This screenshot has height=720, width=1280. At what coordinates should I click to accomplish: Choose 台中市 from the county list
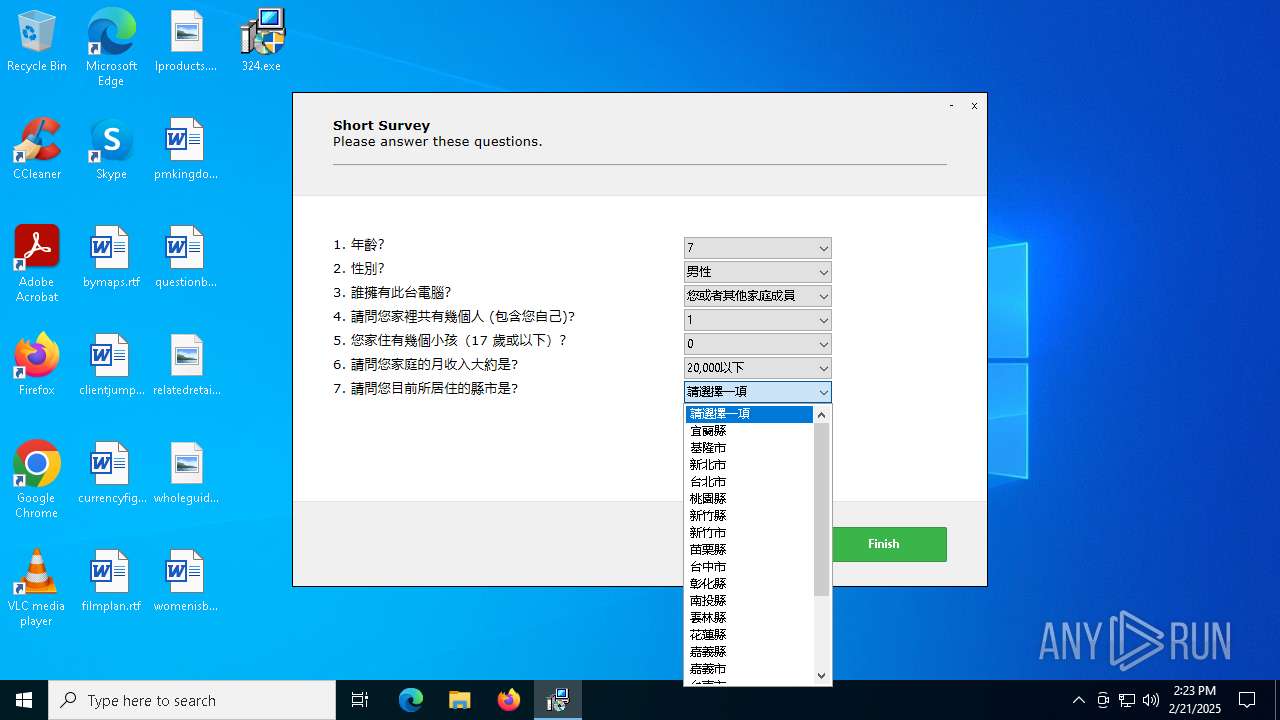pos(749,567)
